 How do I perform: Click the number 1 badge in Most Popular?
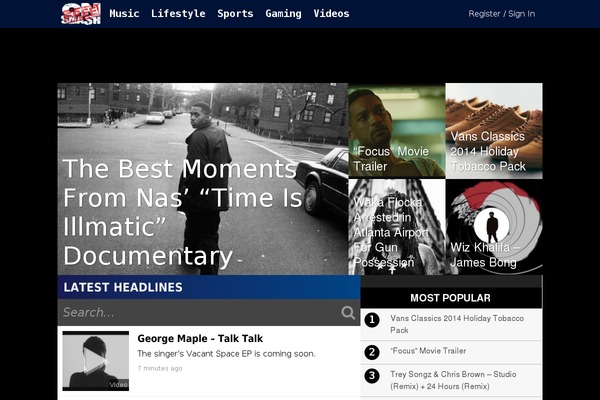click(x=372, y=320)
